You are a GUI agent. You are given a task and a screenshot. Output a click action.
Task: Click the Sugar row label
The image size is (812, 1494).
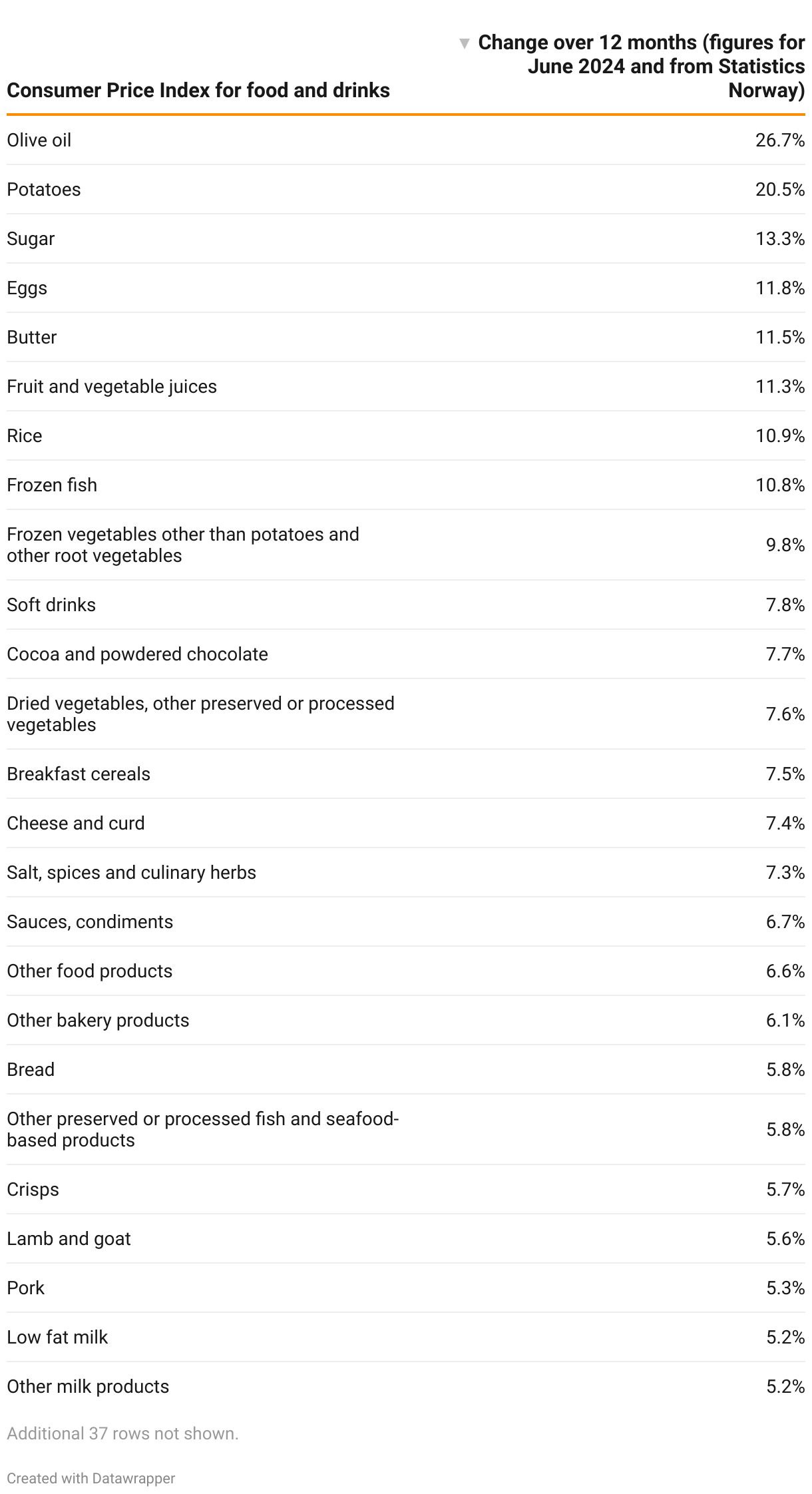[31, 239]
